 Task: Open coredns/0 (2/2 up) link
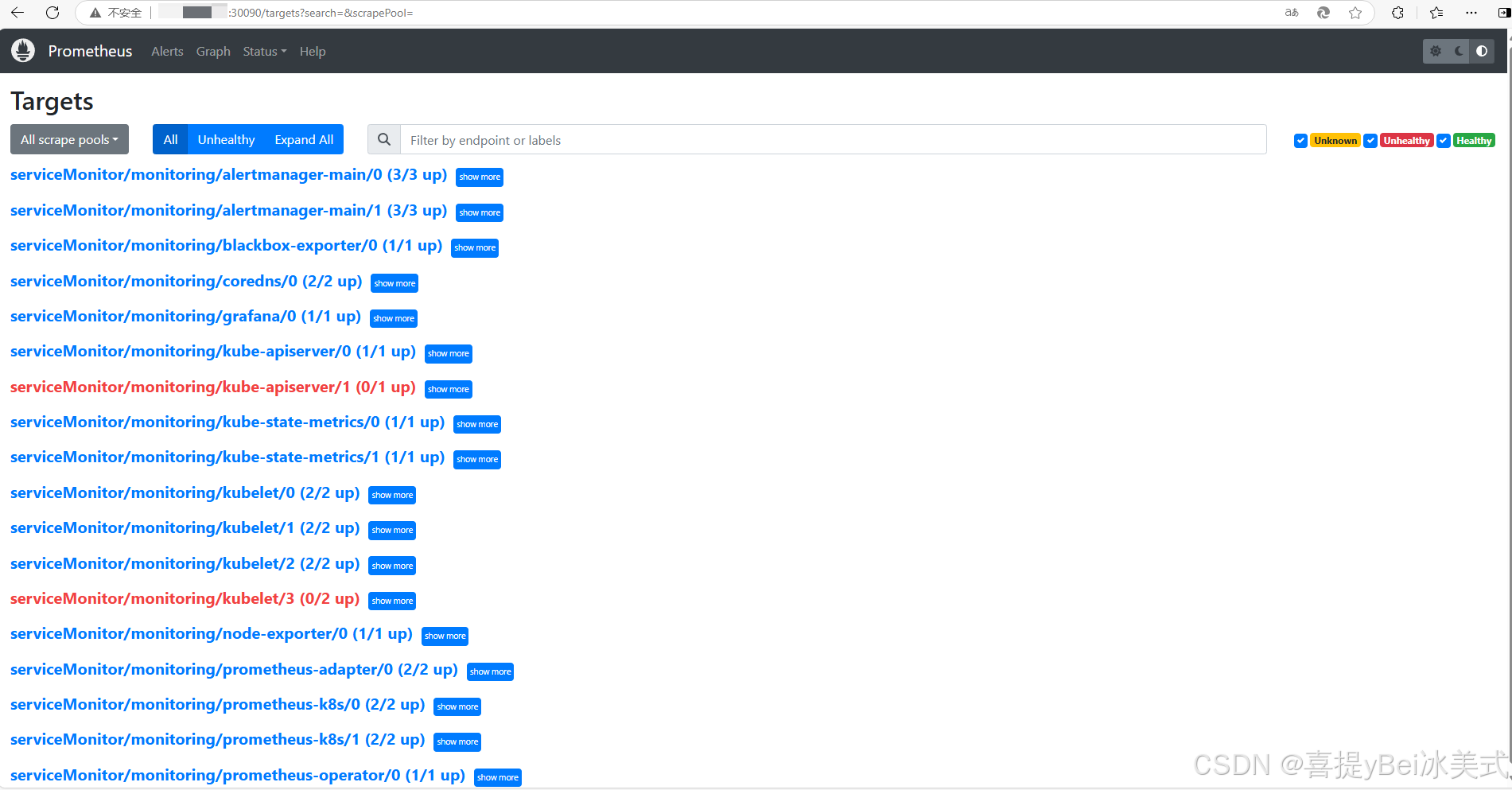[x=186, y=282]
